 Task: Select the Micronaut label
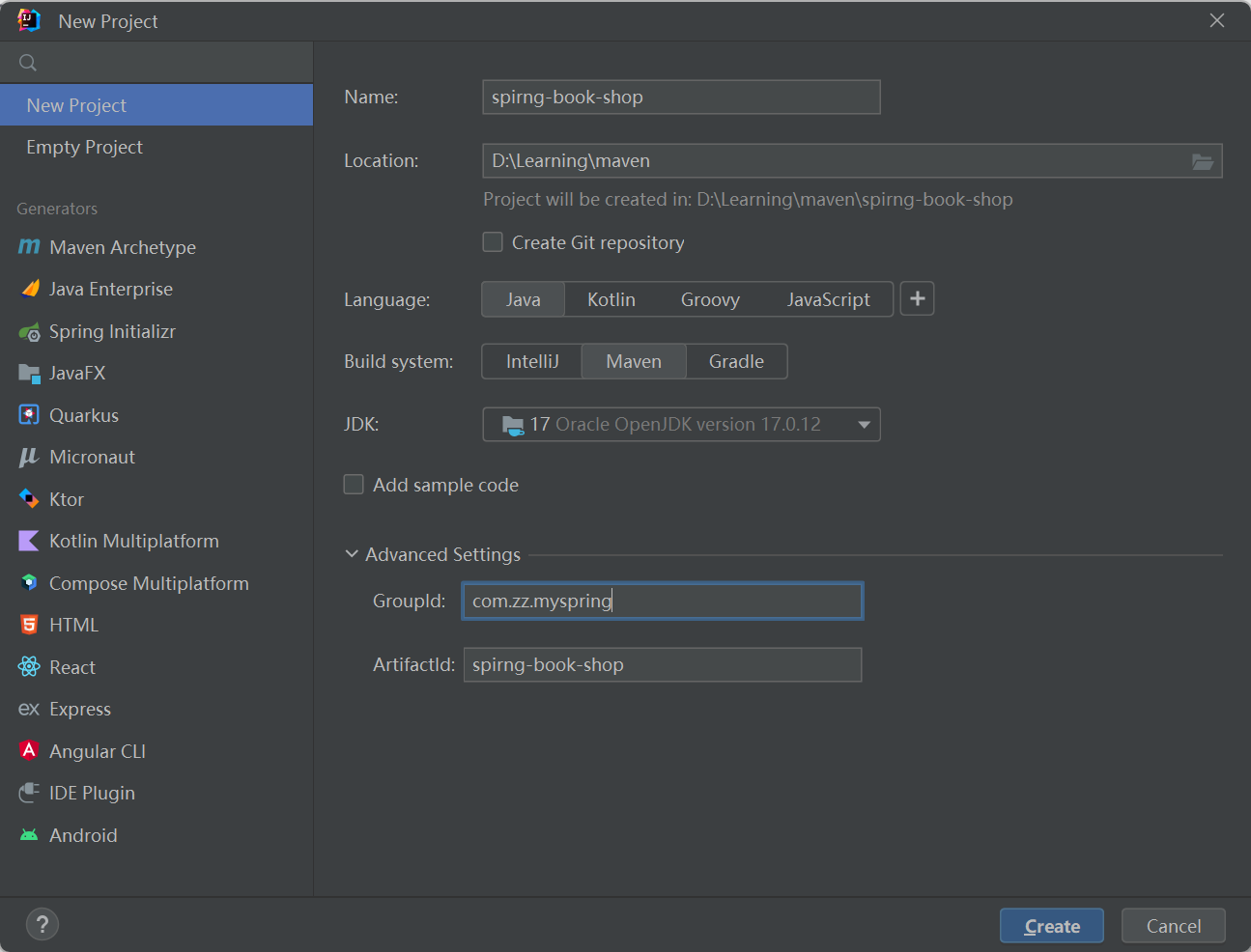coord(92,457)
